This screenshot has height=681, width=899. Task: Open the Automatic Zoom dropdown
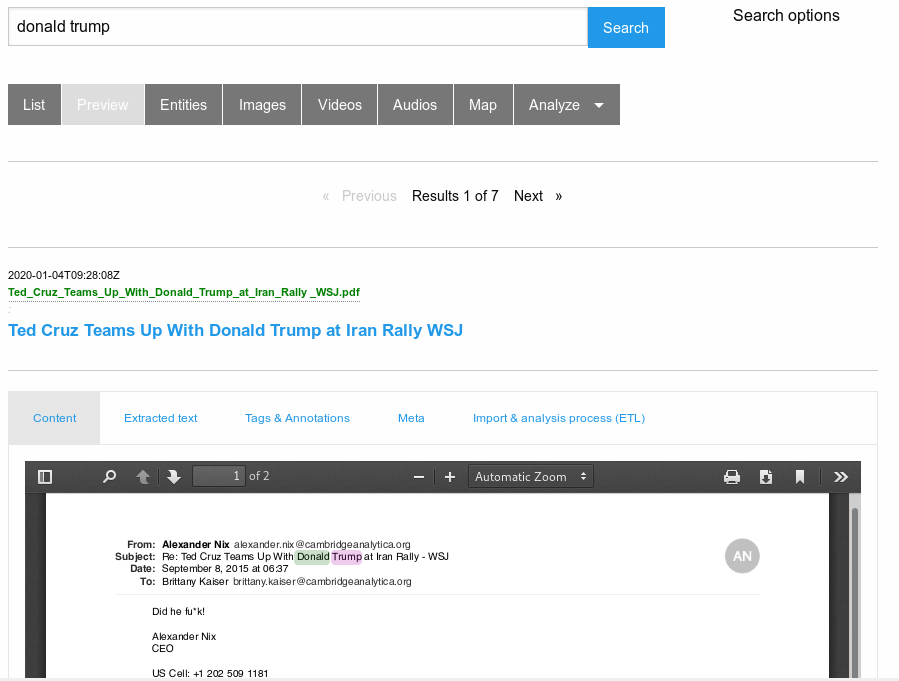coord(530,476)
